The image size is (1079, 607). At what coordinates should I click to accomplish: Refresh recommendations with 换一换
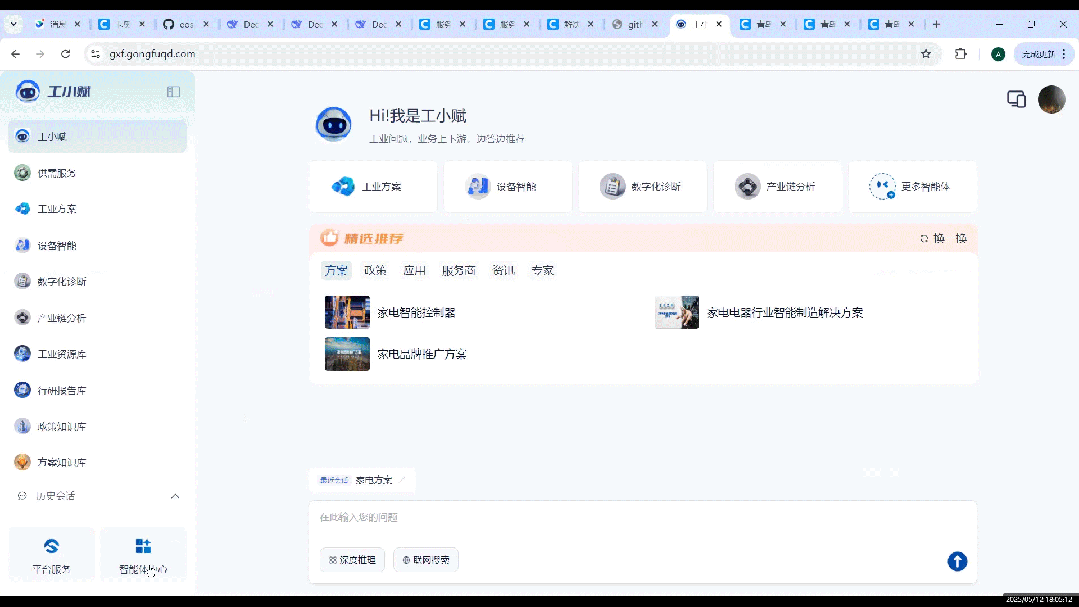coord(943,239)
